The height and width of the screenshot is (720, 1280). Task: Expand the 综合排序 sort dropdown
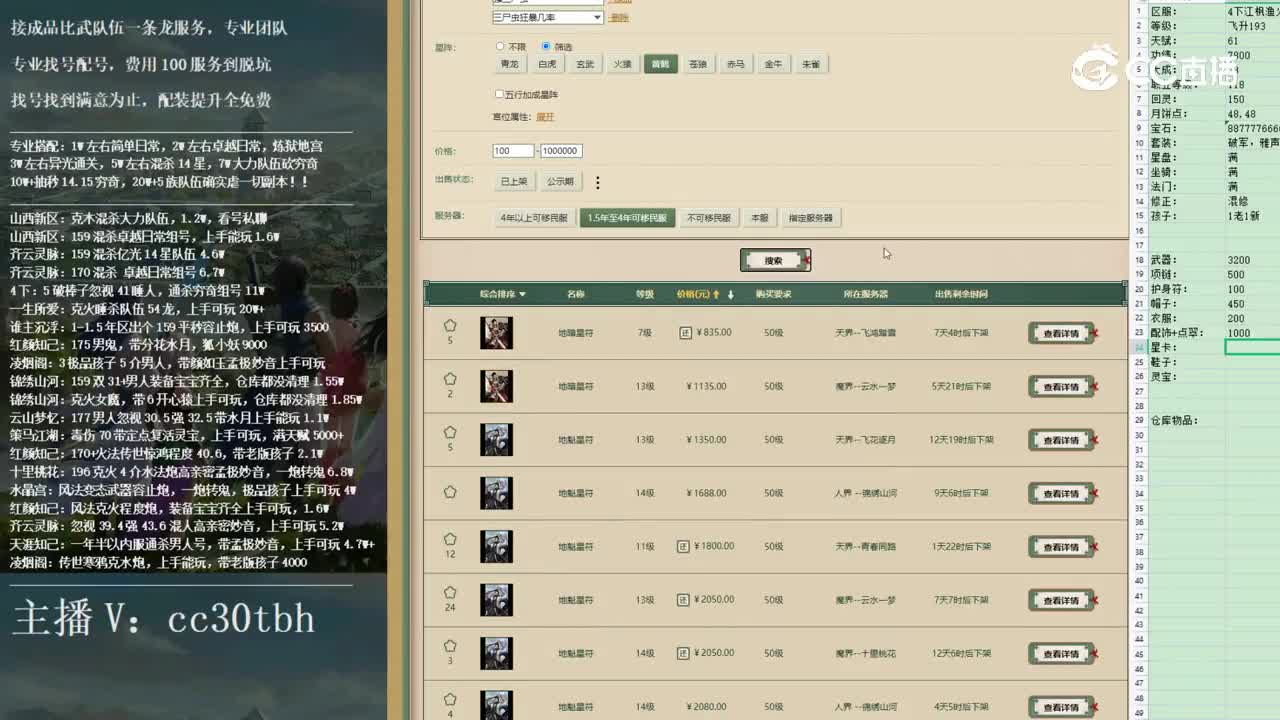(x=503, y=294)
